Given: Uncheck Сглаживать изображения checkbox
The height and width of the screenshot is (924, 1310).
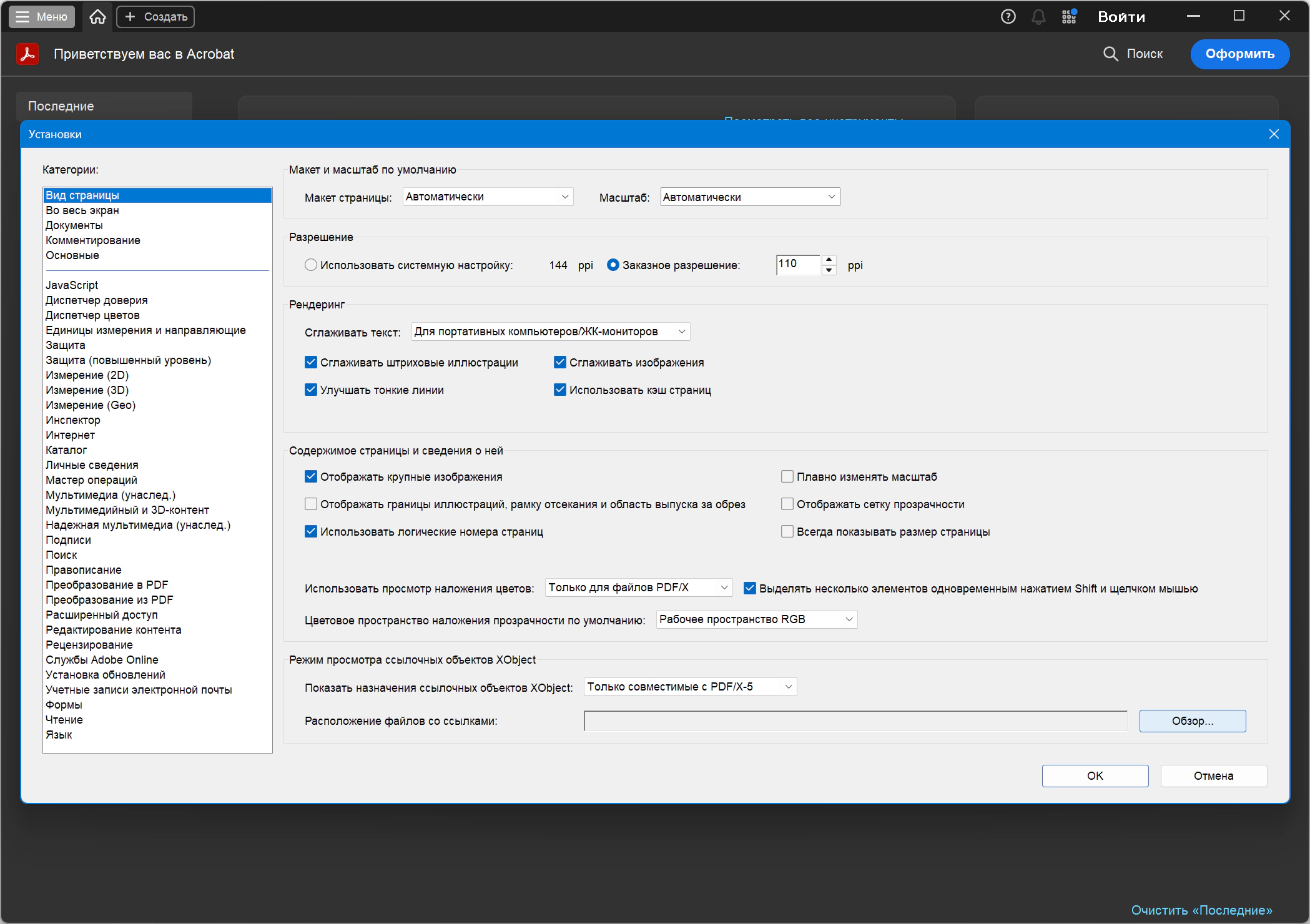Looking at the screenshot, I should (560, 363).
